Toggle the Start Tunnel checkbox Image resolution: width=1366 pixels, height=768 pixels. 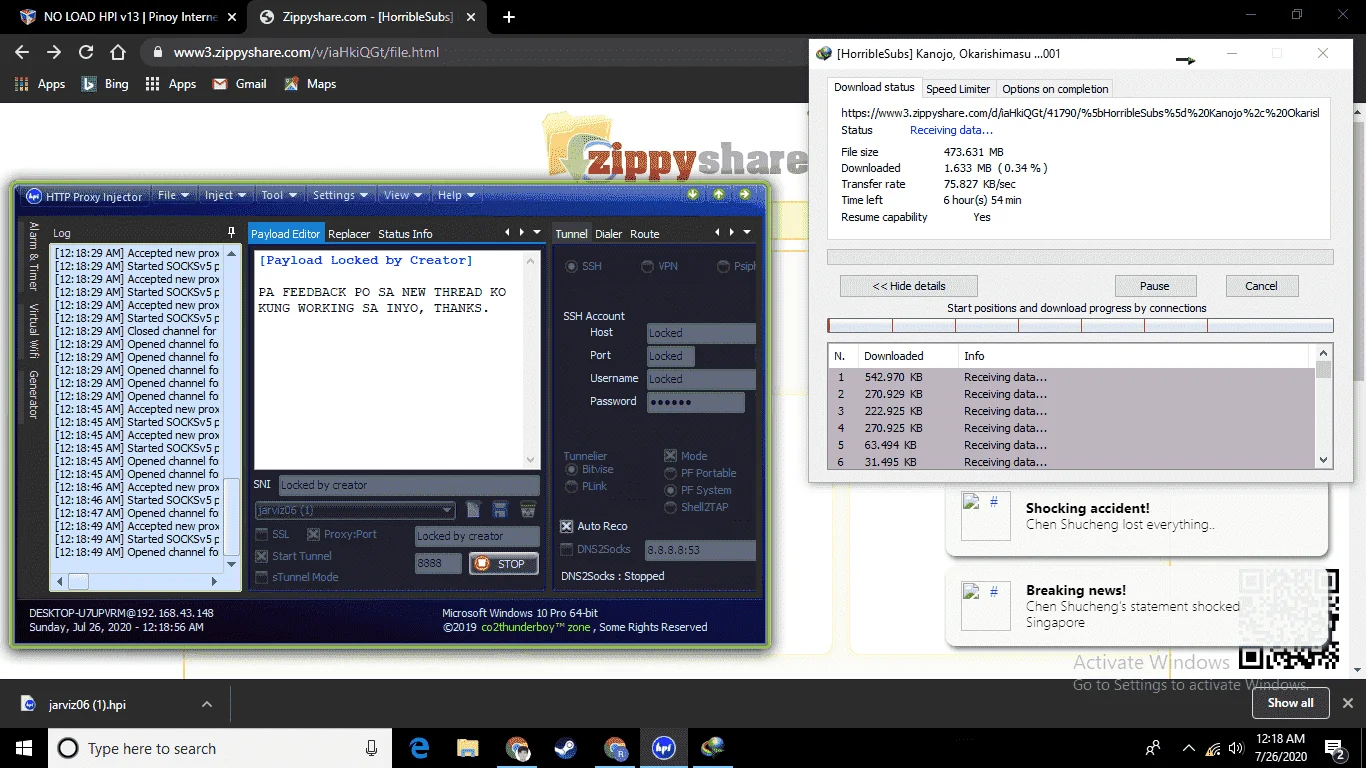click(x=262, y=556)
